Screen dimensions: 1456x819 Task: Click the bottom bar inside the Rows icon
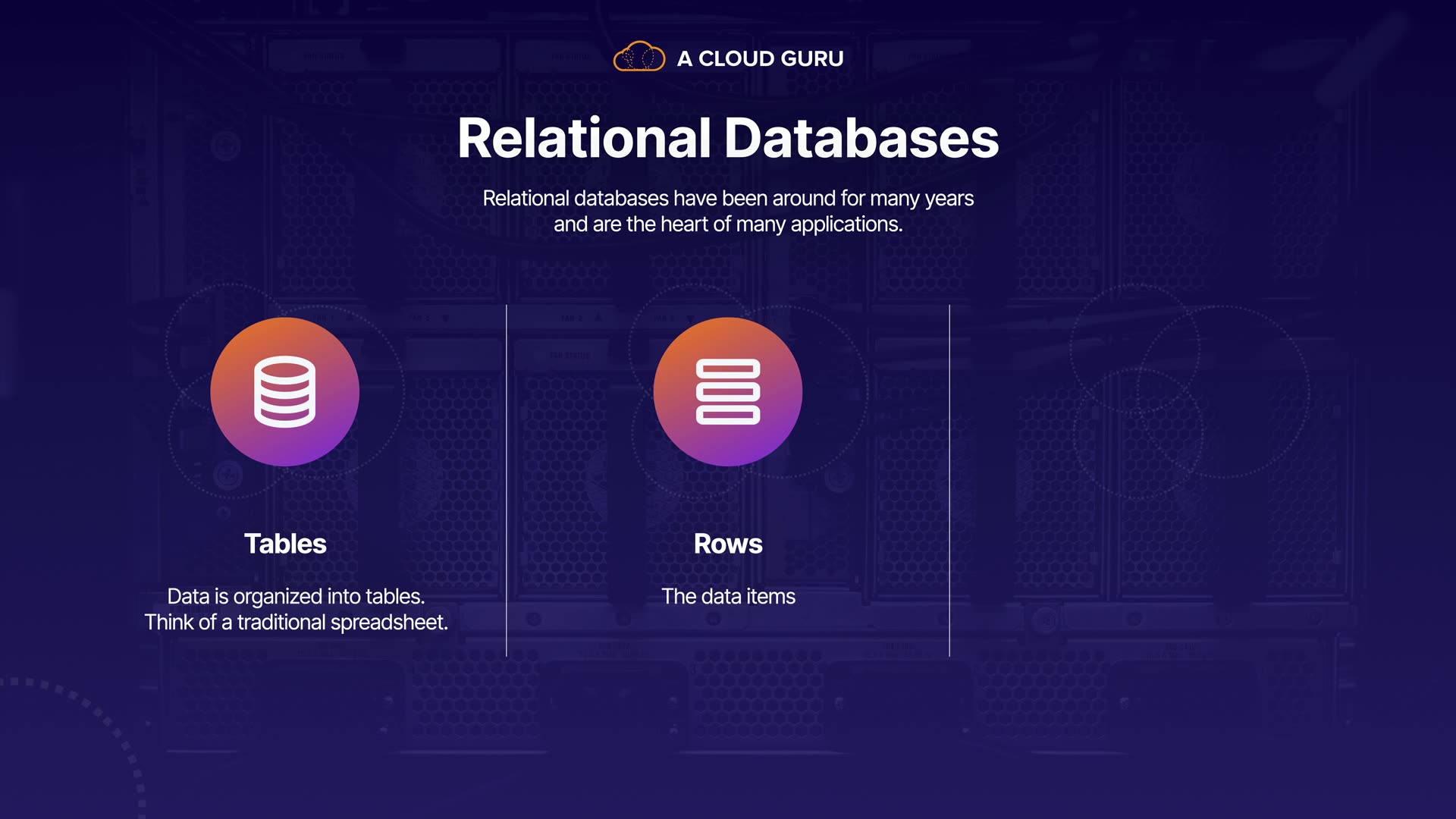(727, 415)
